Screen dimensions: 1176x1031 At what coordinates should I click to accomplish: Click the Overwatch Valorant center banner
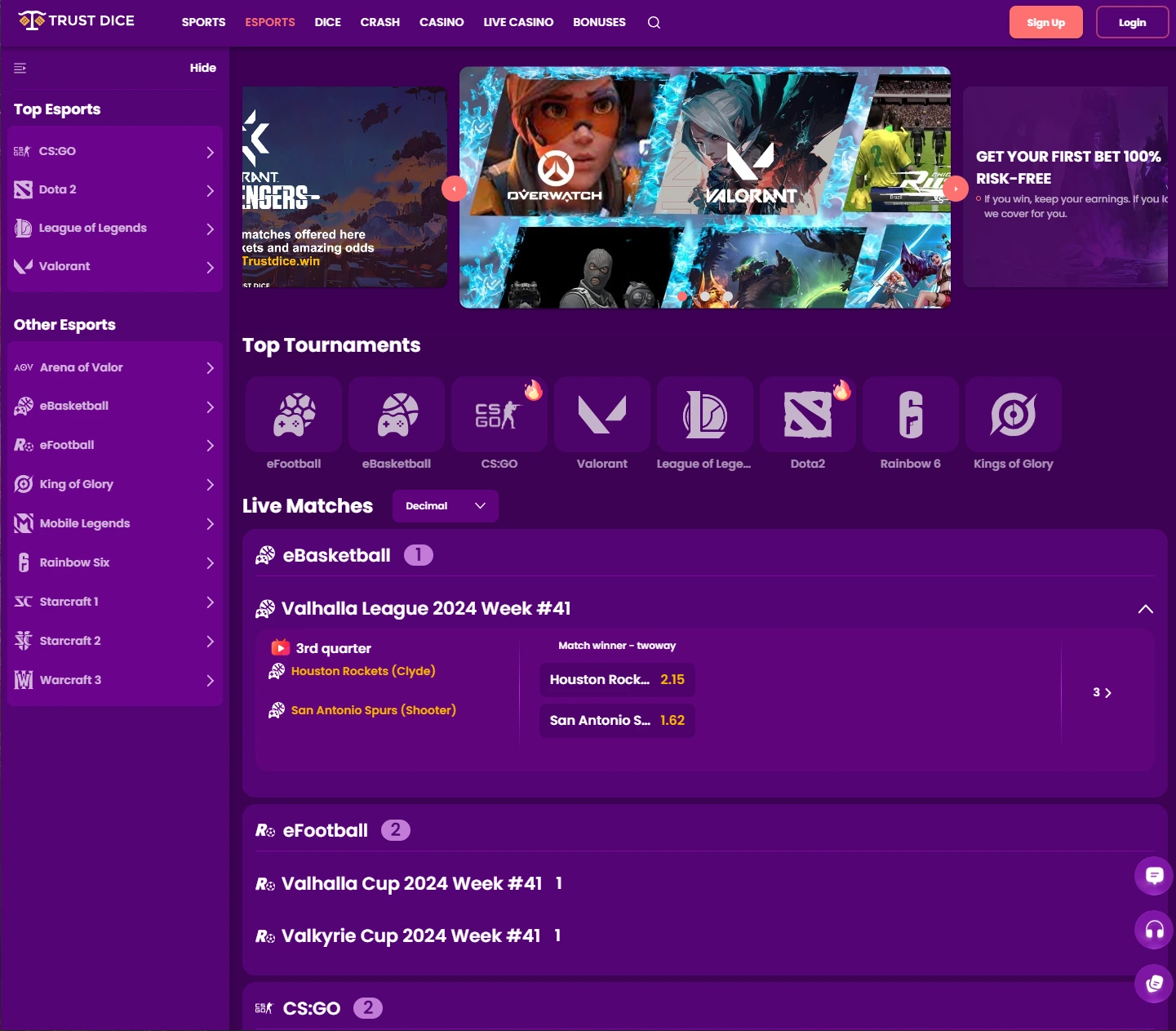point(705,188)
